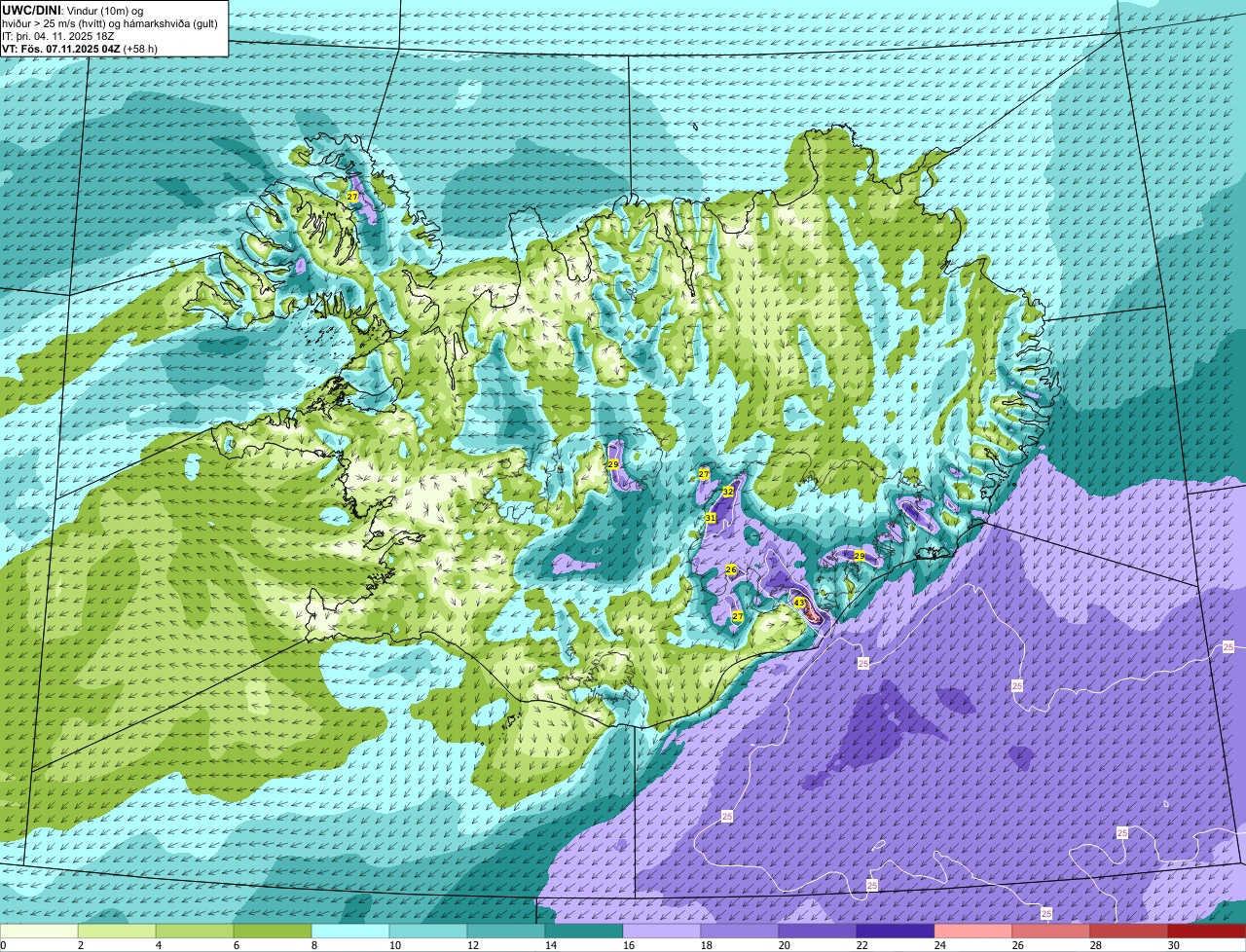Screen dimensions: 1246x952
Task: Pick the legend swatch between 14 and 16
Action: [584, 932]
